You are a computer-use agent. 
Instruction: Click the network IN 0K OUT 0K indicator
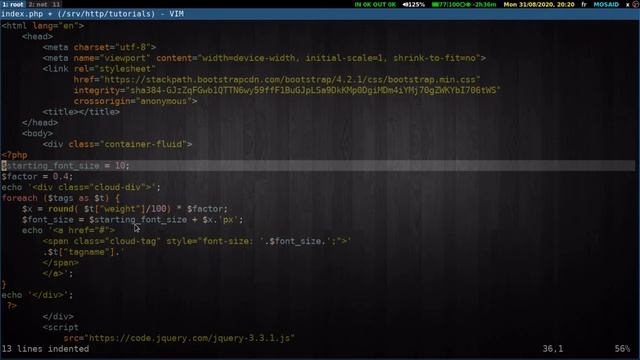click(x=375, y=4)
